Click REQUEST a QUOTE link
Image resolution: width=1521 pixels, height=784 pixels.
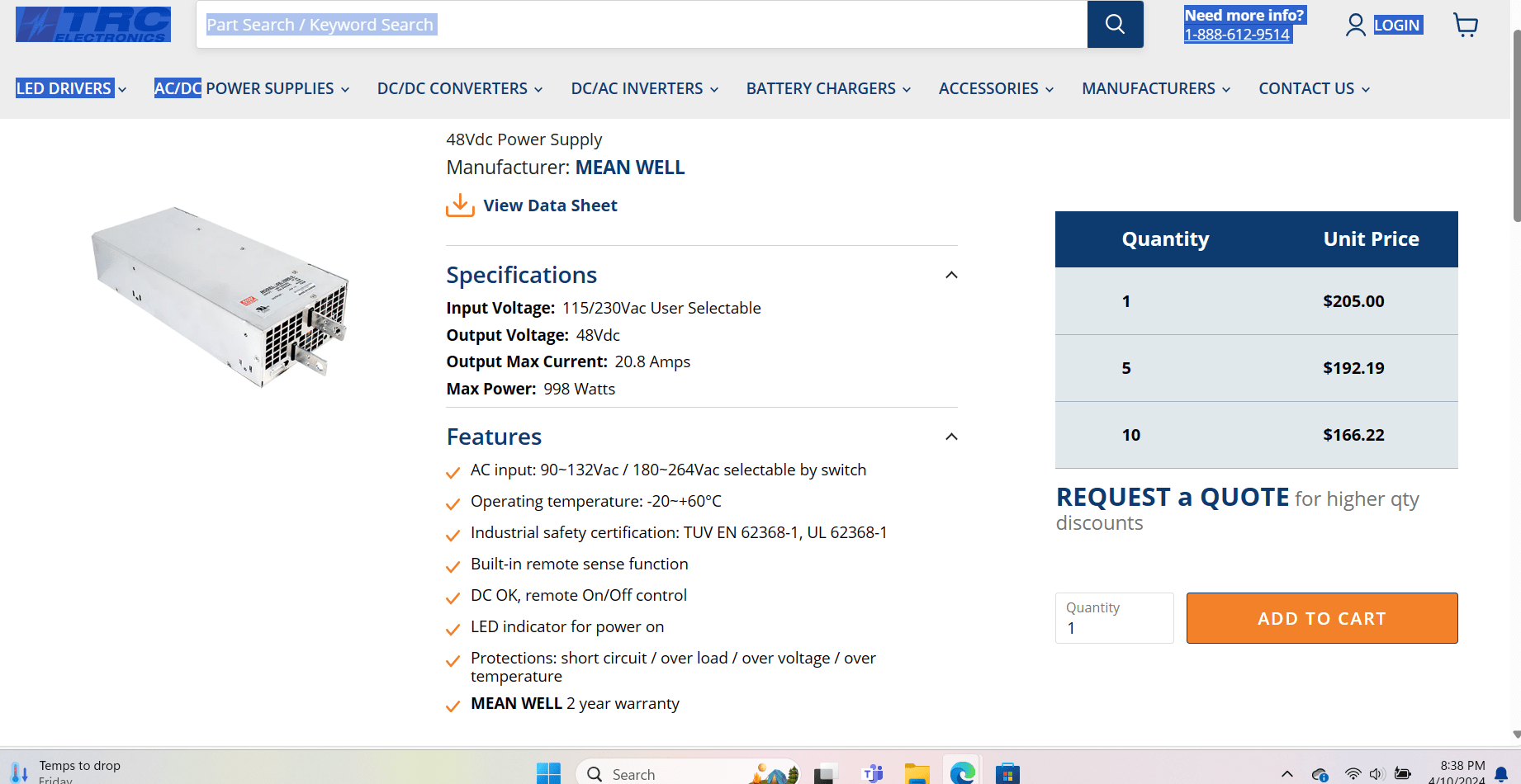tap(1173, 497)
